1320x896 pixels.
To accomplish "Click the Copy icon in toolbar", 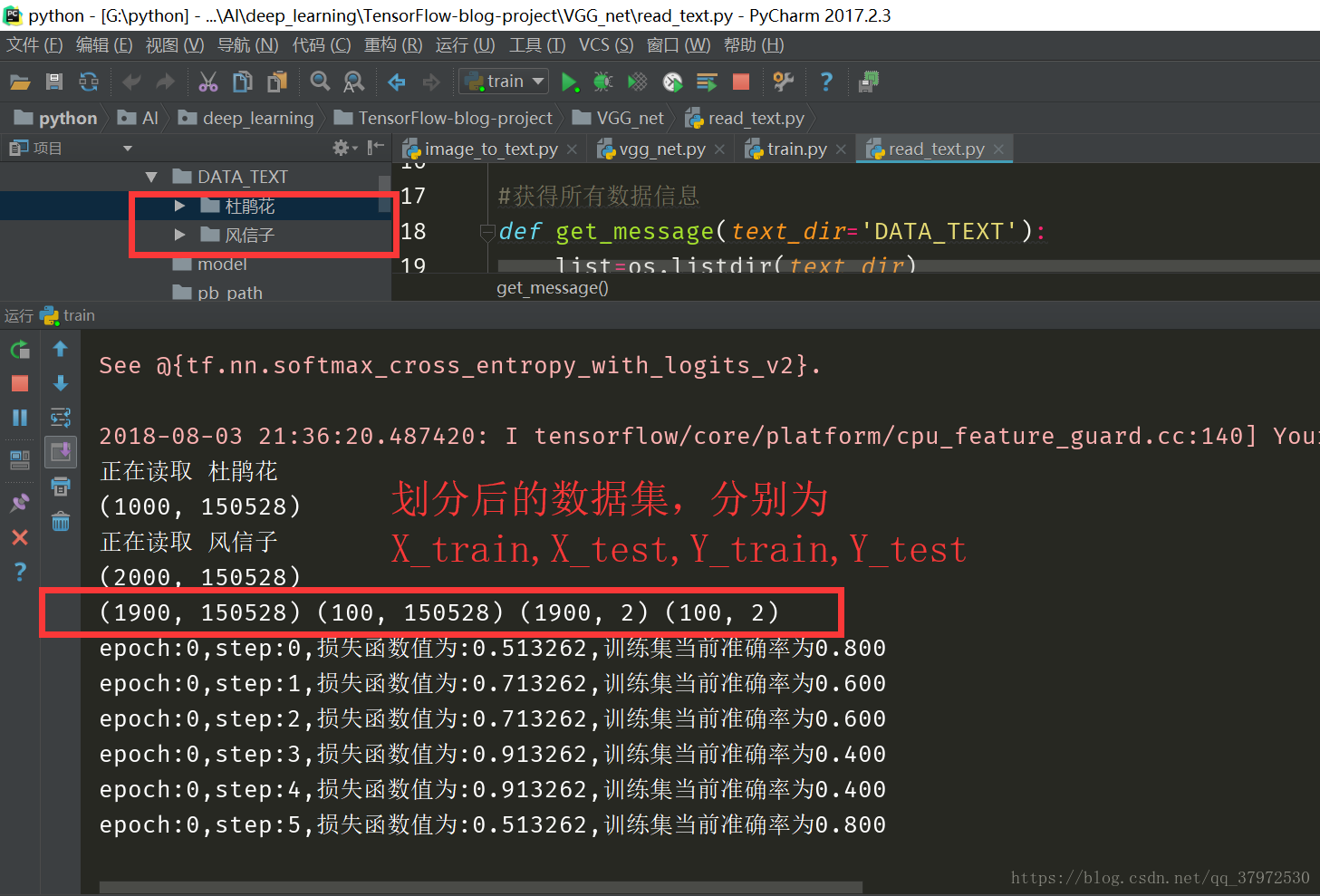I will 243,82.
